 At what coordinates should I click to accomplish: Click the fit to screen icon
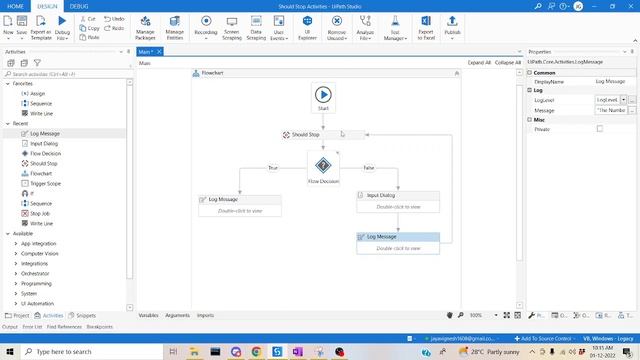507,315
